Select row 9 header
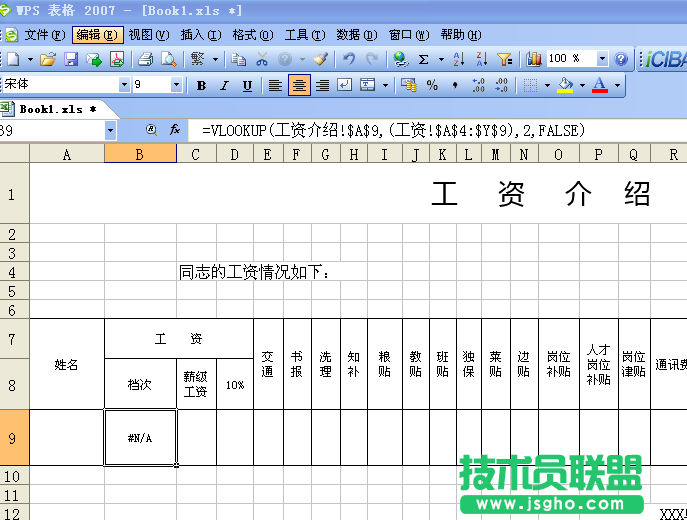 (x=14, y=438)
